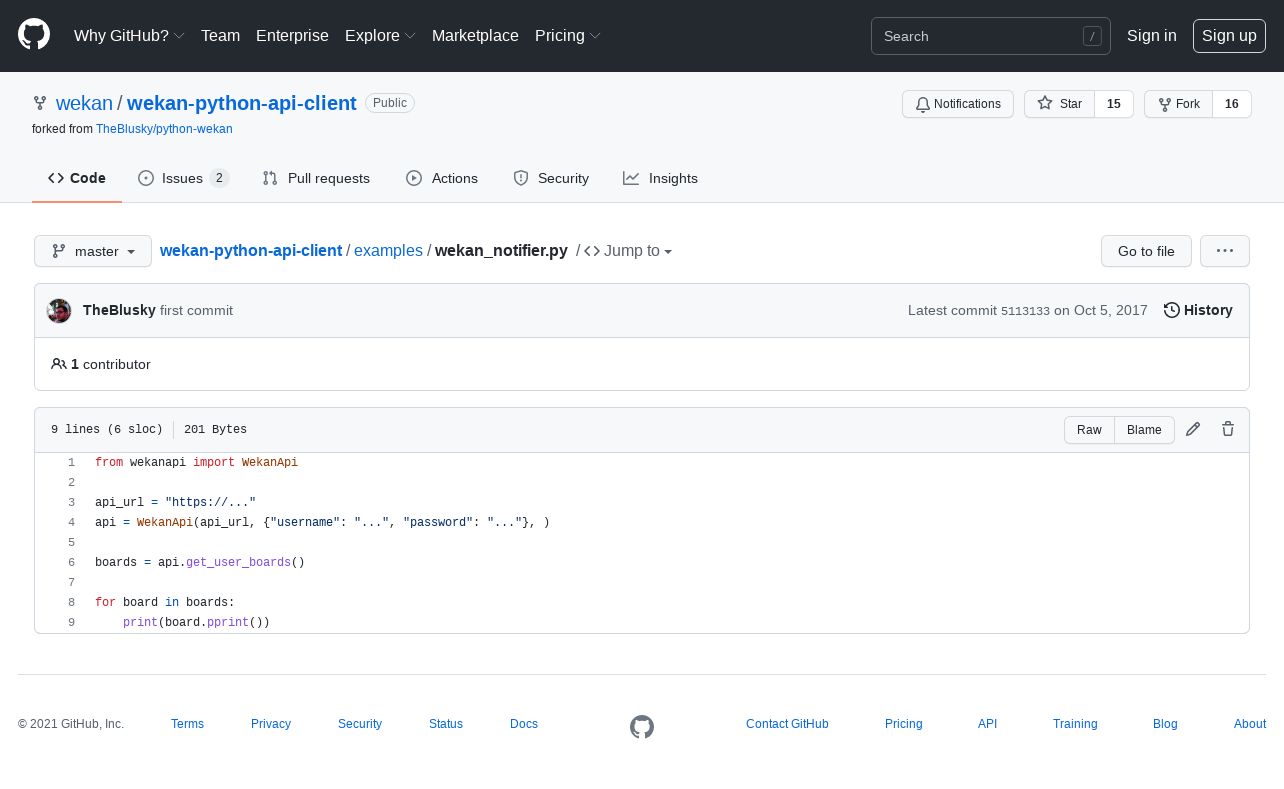View the 16 forks count

click(x=1232, y=104)
